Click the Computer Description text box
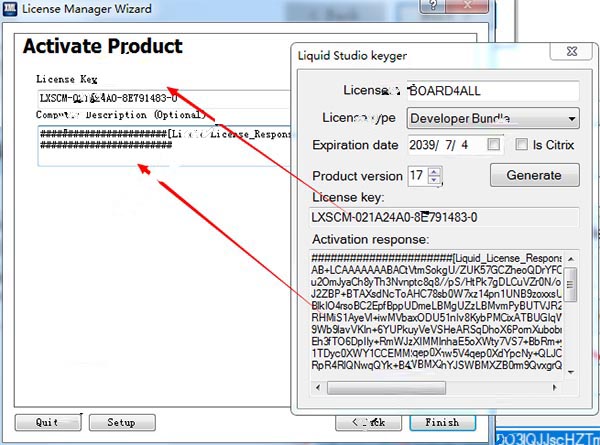Screen dimensions: 600x445 point(164,145)
